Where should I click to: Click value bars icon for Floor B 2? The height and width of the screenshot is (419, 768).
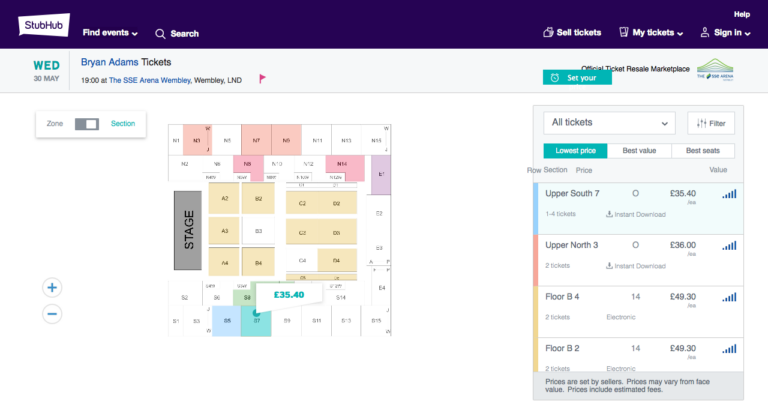729,349
